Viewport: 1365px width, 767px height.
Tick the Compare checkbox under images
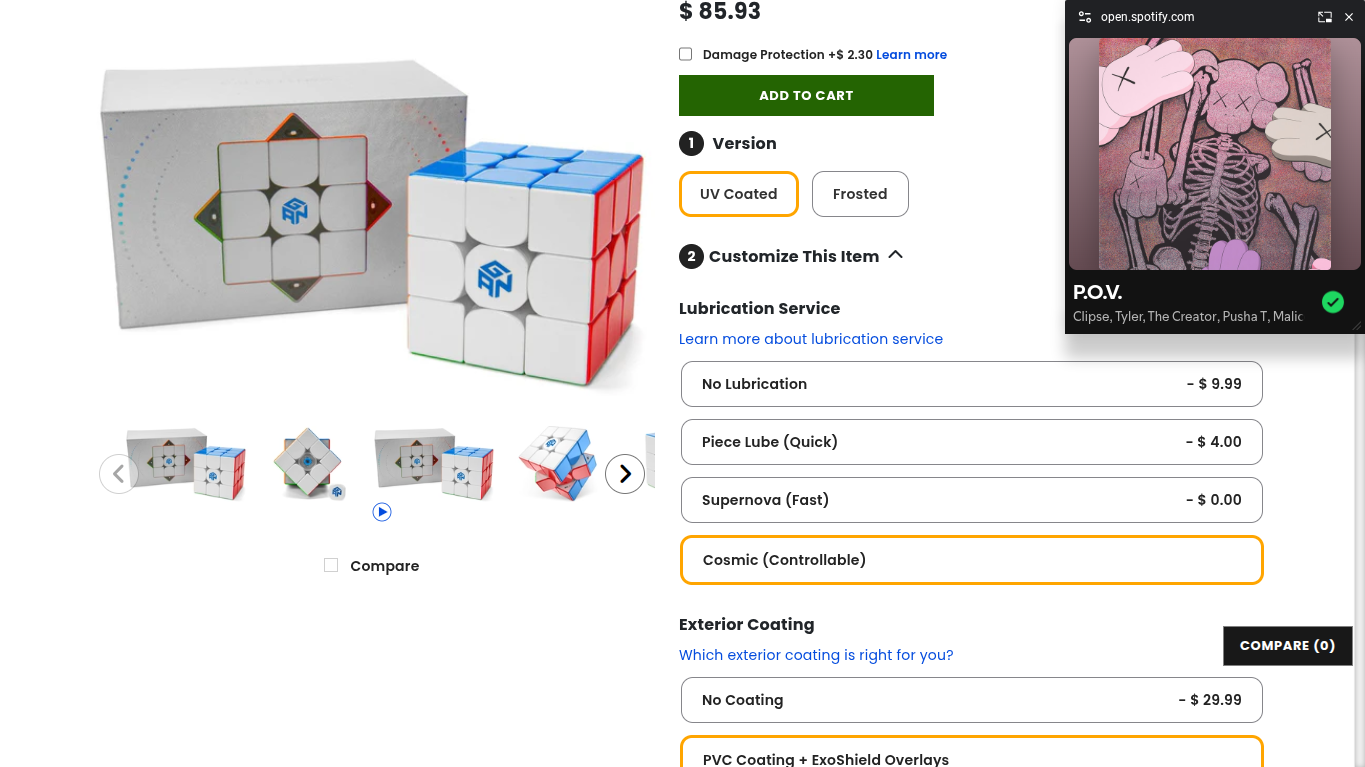coord(331,565)
